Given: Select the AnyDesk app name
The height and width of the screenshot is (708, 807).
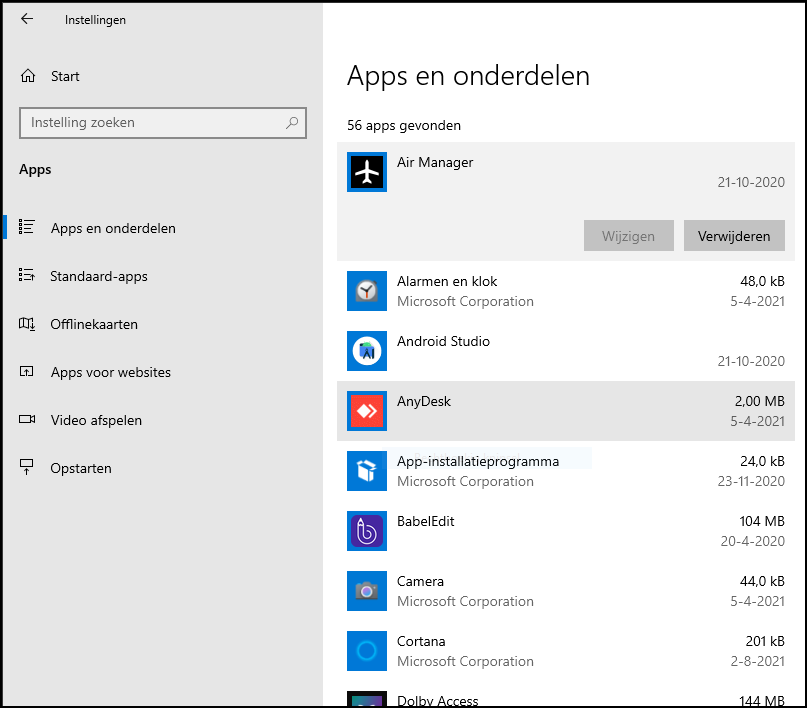Looking at the screenshot, I should click(x=424, y=401).
